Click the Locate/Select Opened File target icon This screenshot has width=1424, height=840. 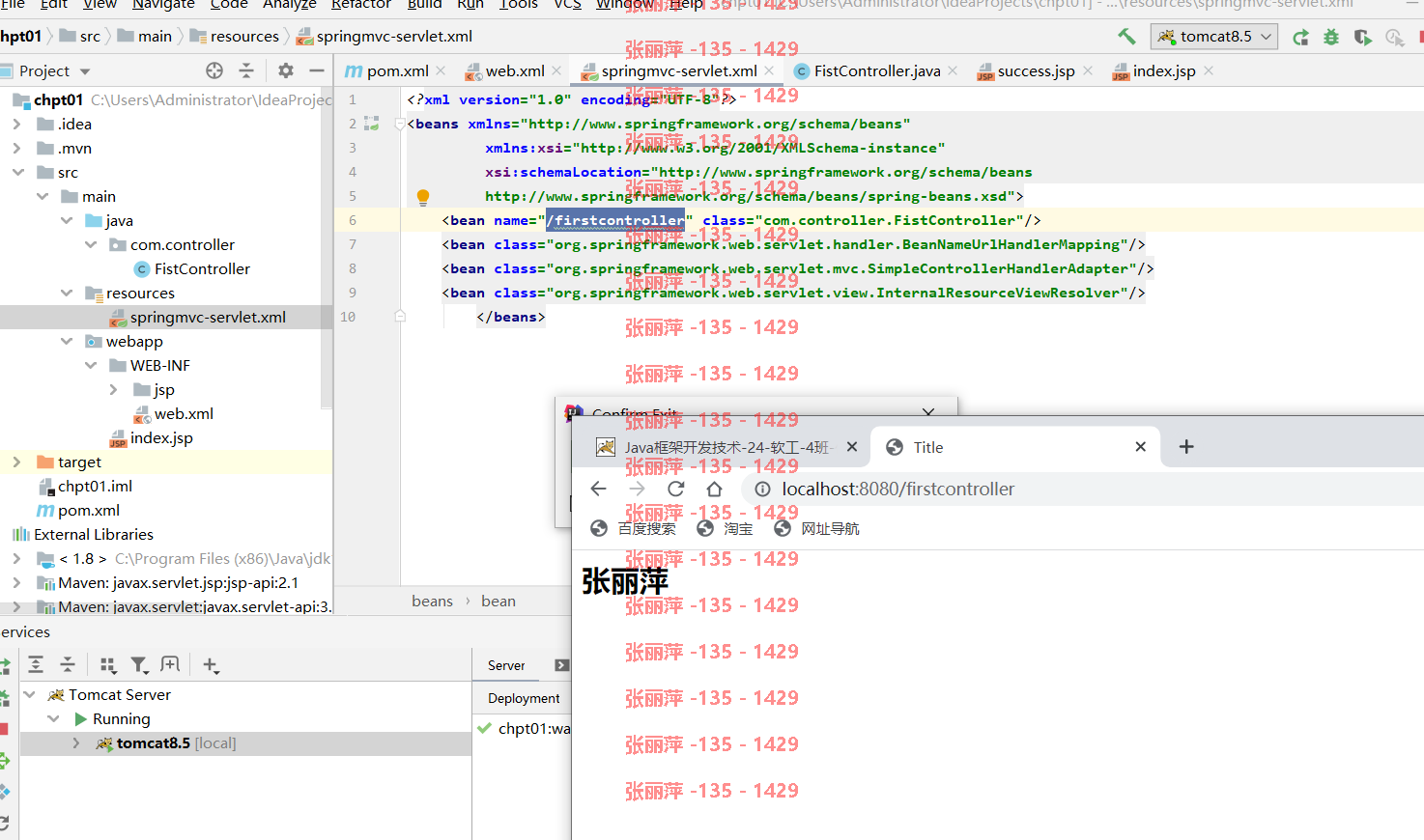pyautogui.click(x=214, y=70)
